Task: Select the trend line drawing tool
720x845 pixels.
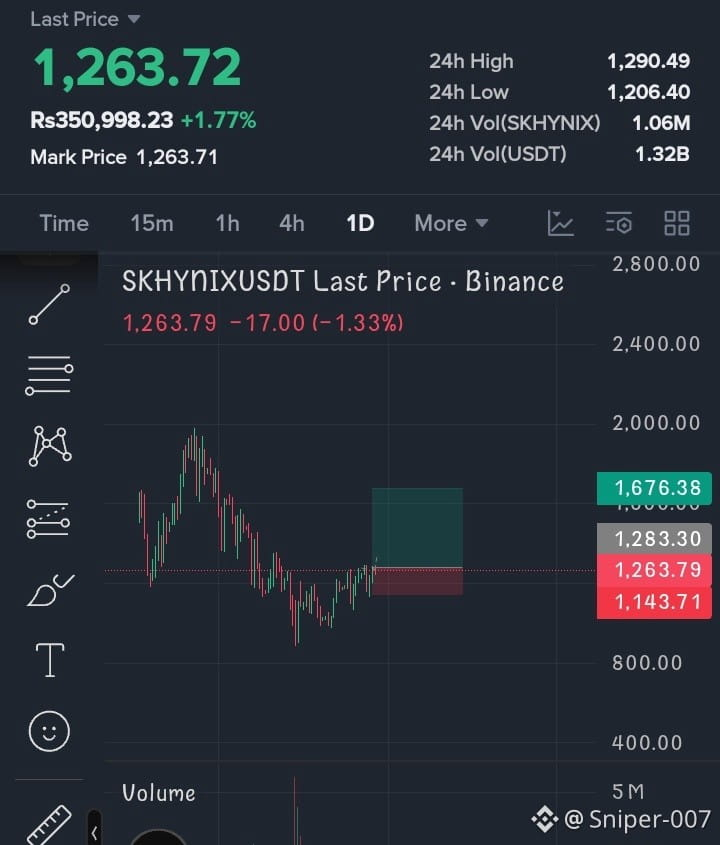Action: 49,304
